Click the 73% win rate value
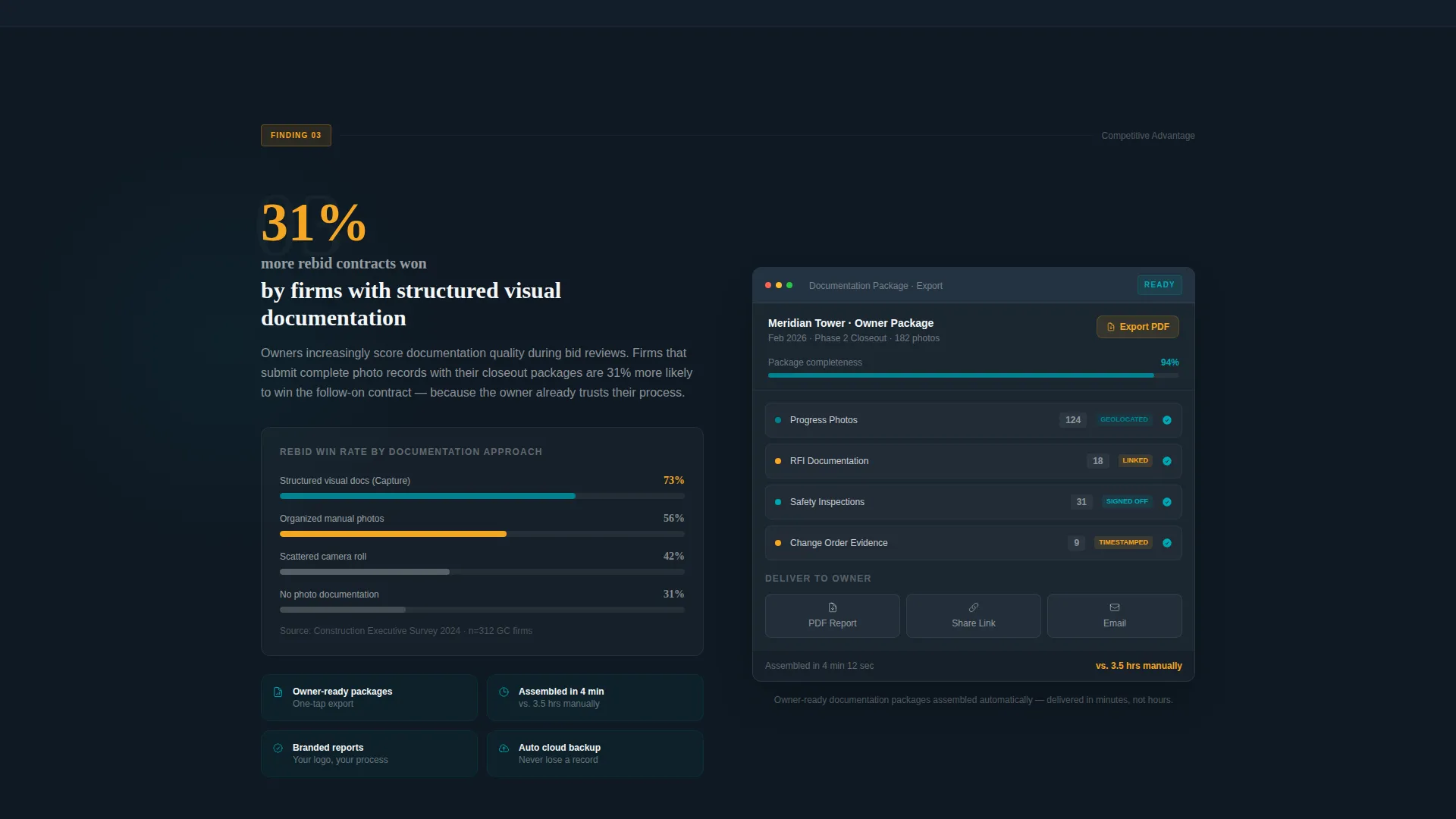The width and height of the screenshot is (1456, 819). (x=673, y=480)
